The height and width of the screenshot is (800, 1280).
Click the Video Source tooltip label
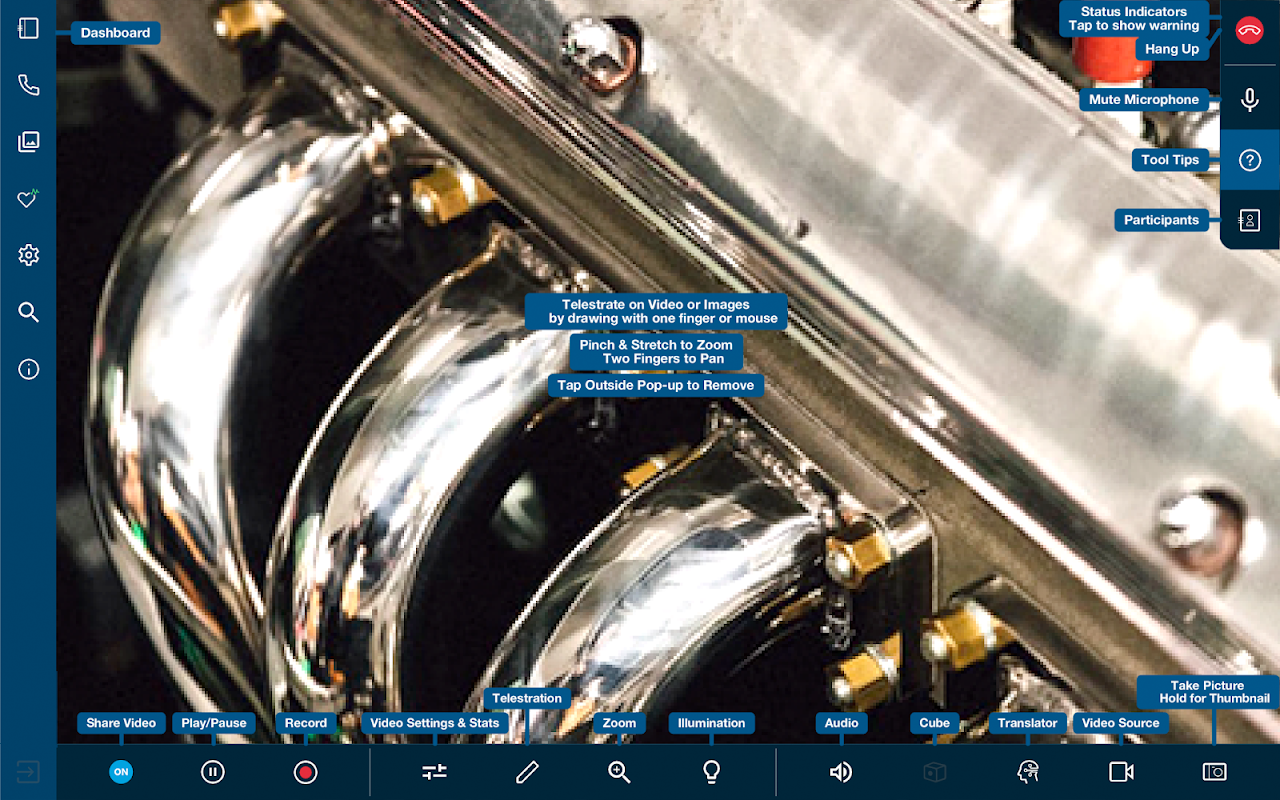tap(1121, 723)
